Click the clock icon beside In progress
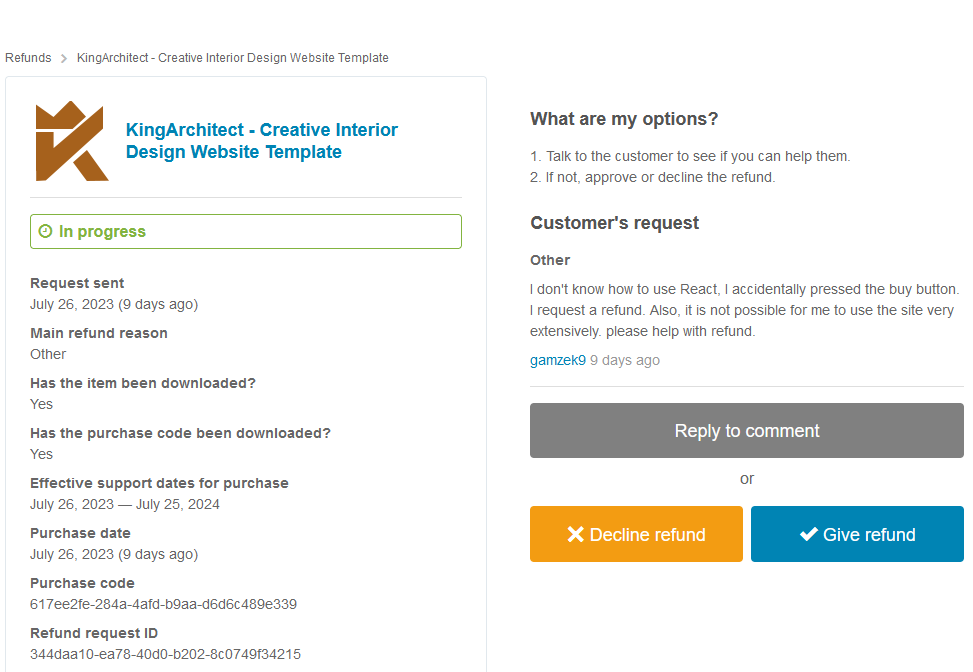The height and width of the screenshot is (672, 973). (45, 231)
